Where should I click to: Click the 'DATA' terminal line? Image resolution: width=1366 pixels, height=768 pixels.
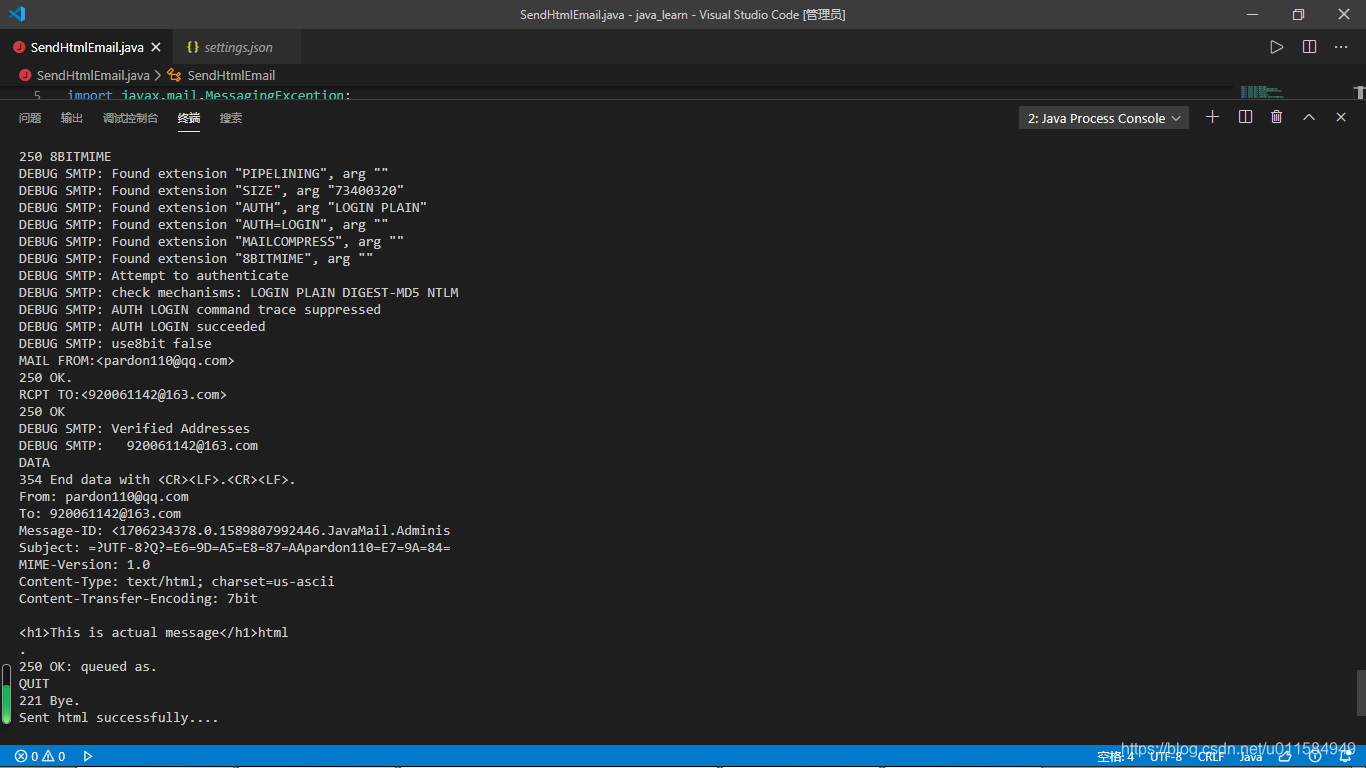34,462
